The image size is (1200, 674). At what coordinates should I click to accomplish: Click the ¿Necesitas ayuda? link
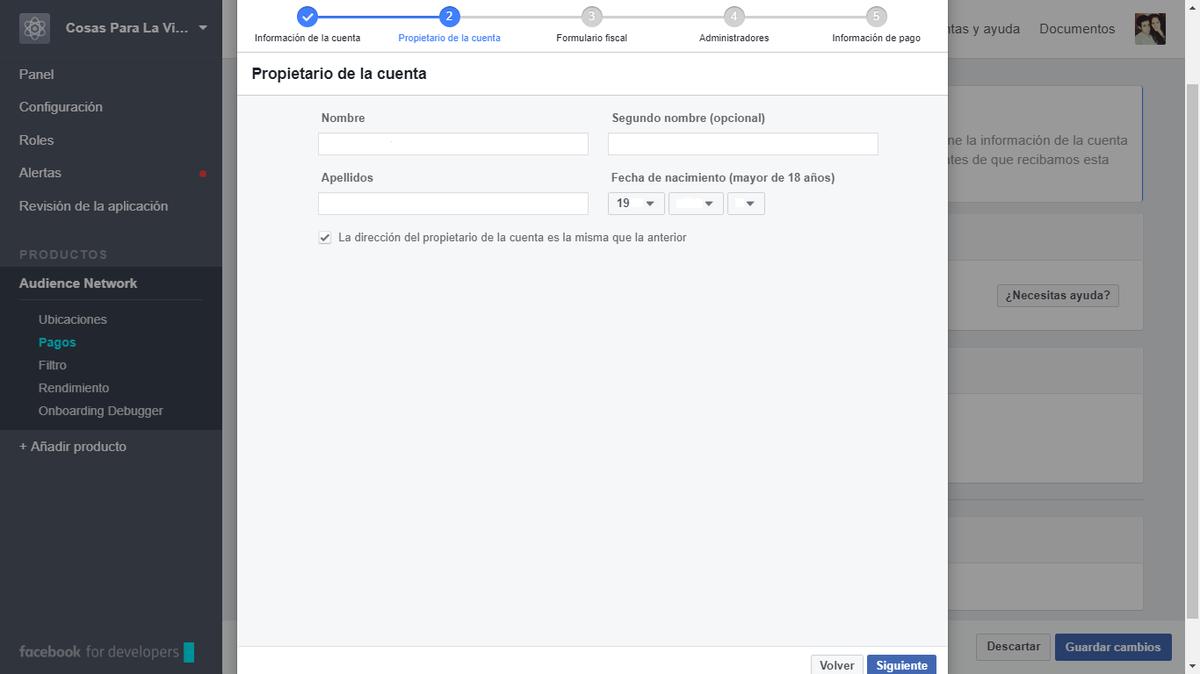tap(1057, 295)
